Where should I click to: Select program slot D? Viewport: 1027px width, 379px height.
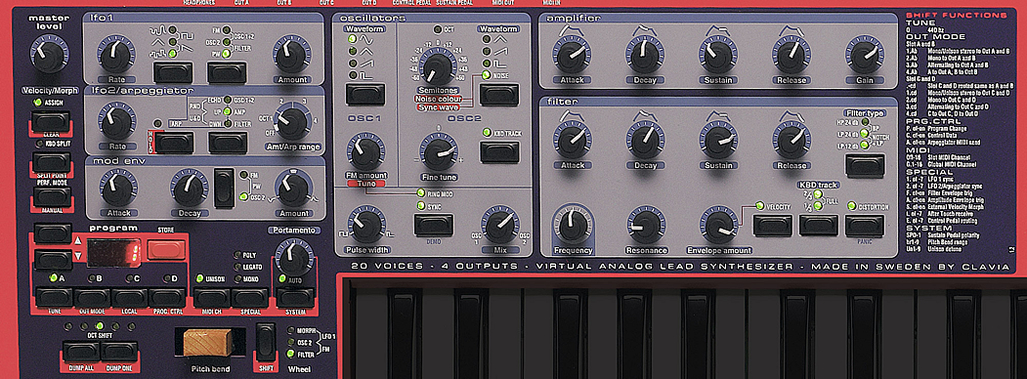point(168,297)
